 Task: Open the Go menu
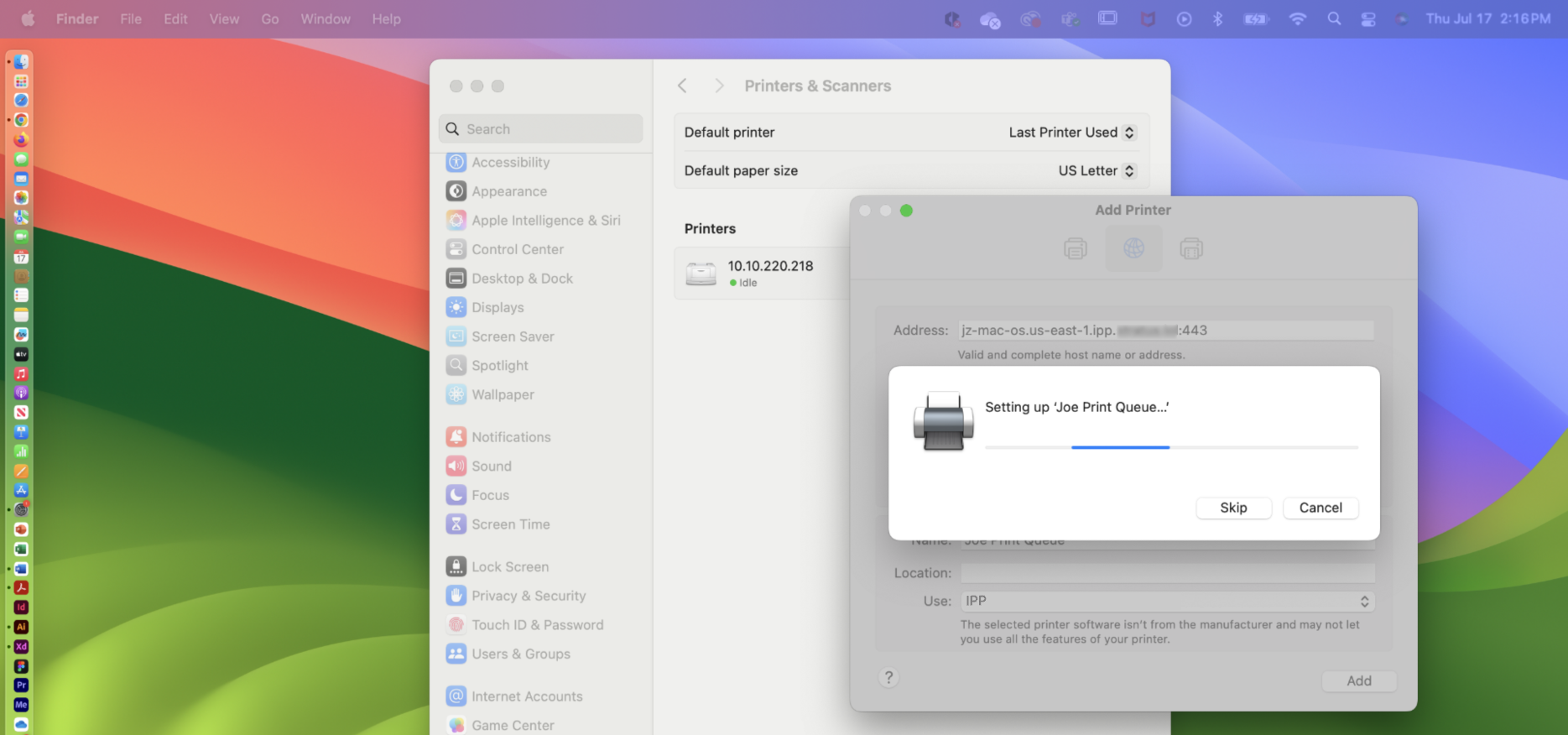(x=270, y=18)
